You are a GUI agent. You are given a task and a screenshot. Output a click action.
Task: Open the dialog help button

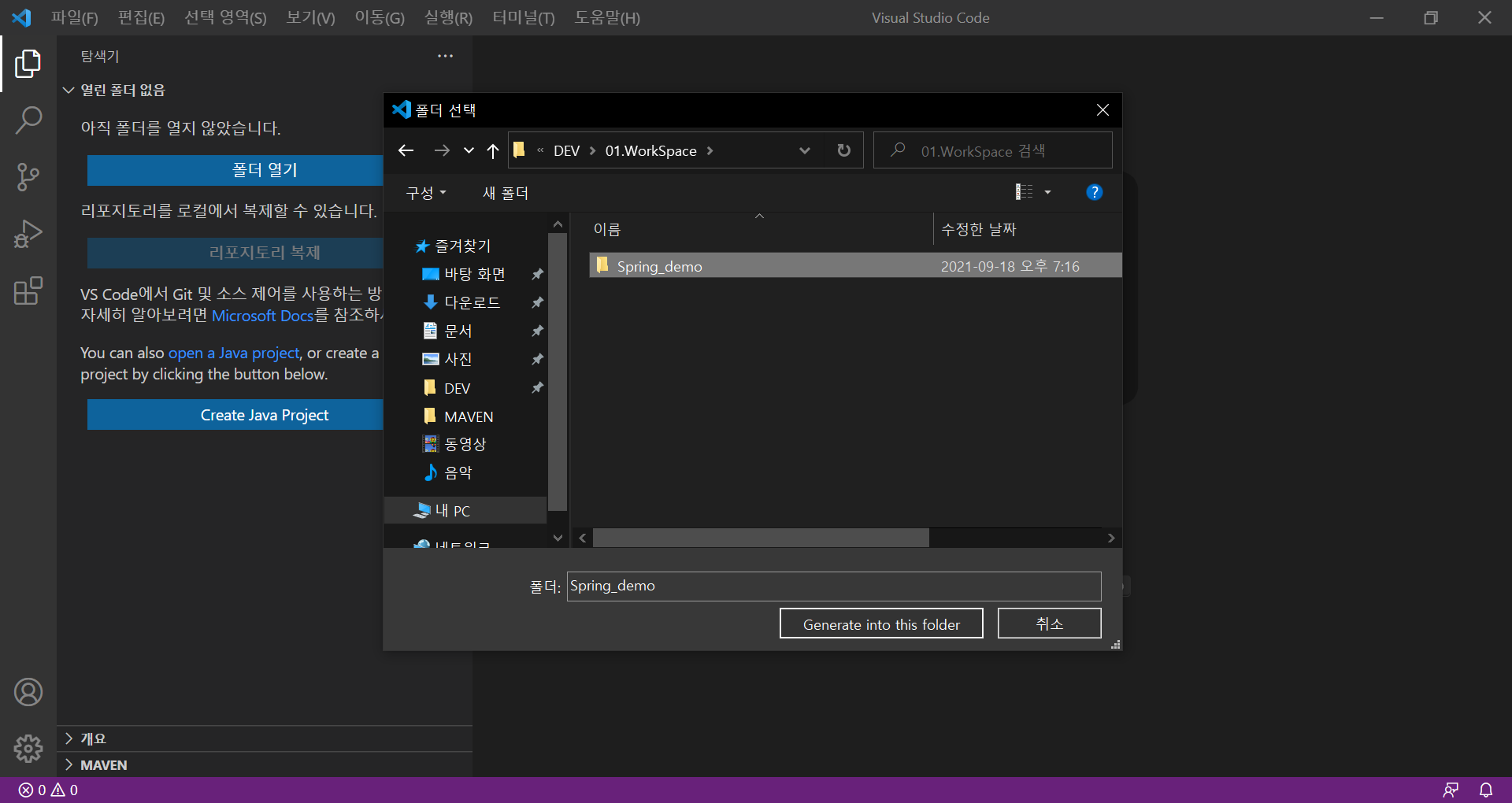click(x=1094, y=192)
